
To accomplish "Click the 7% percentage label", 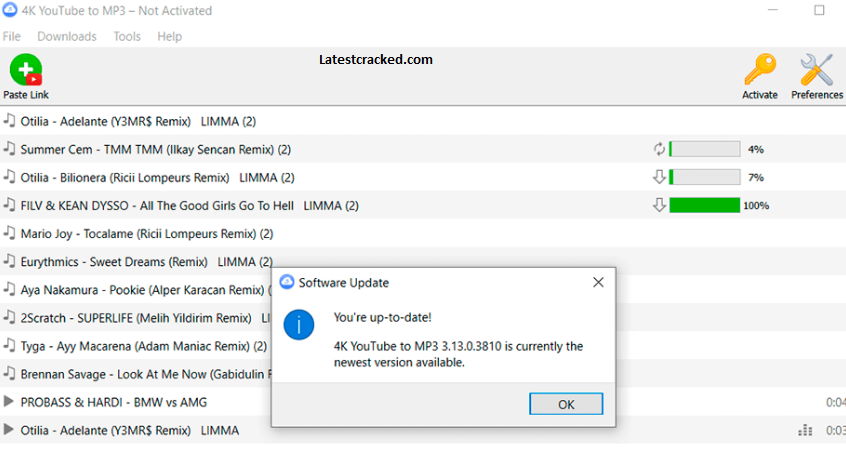I will [755, 177].
